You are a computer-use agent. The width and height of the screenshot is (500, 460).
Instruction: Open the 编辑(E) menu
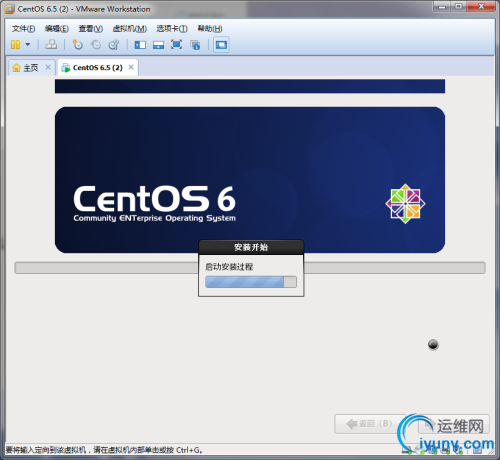tap(57, 29)
